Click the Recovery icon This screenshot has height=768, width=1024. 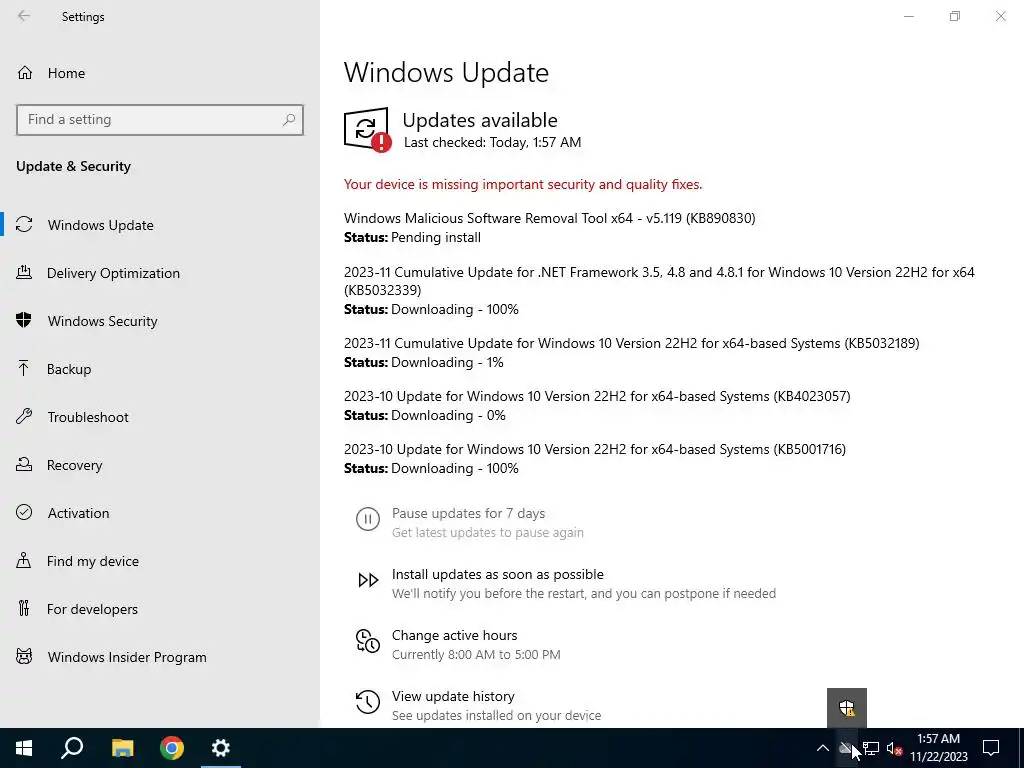click(24, 464)
